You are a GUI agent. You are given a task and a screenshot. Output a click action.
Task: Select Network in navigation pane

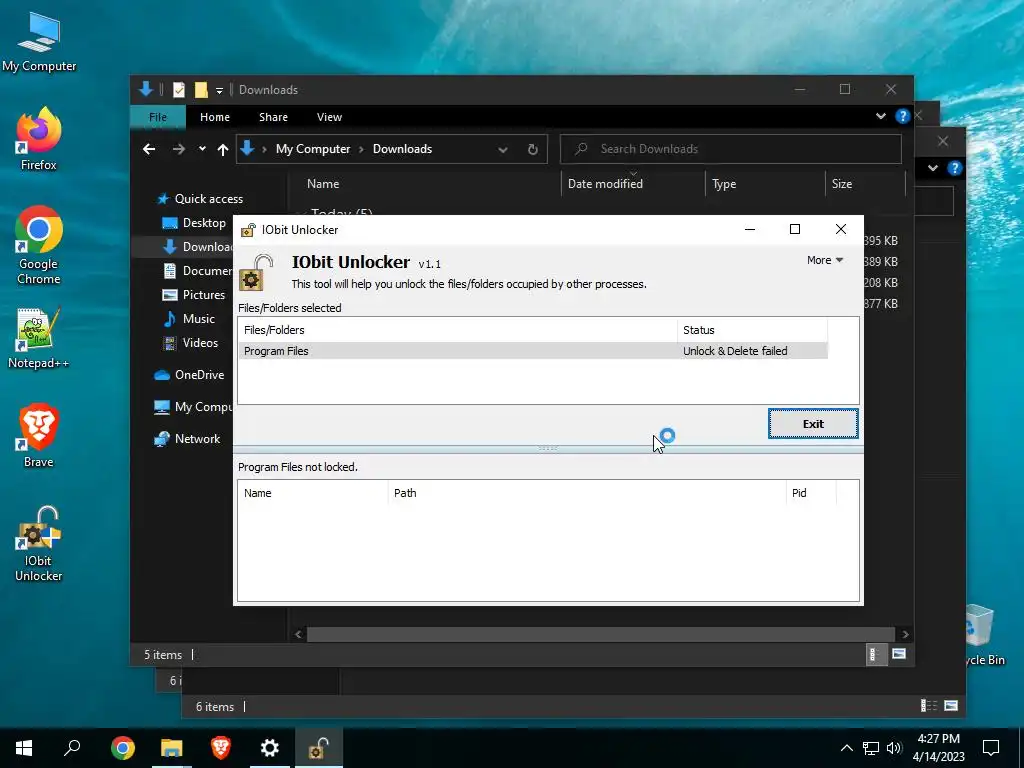187,439
